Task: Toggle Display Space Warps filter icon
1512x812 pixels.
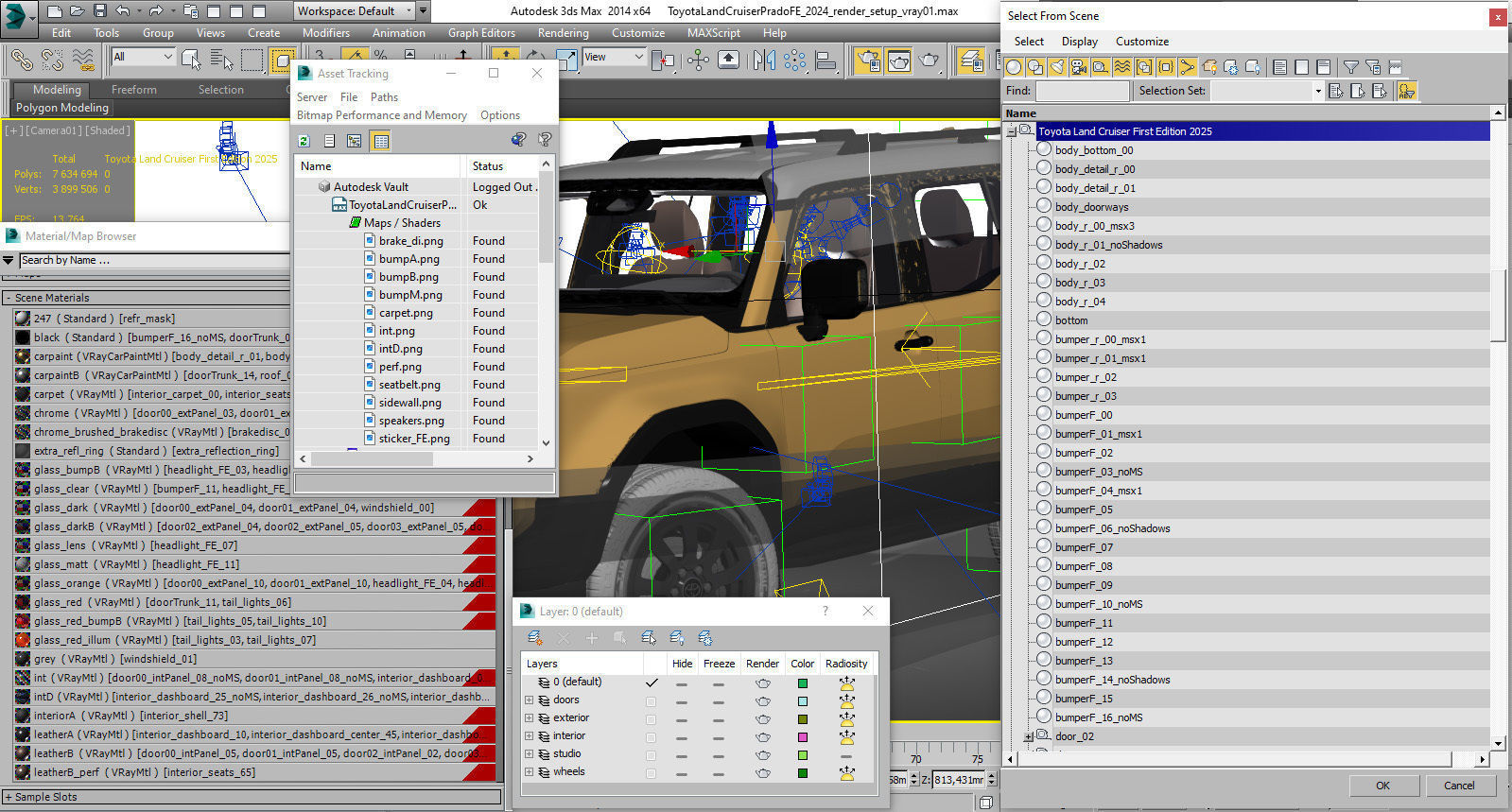Action: pos(1122,67)
